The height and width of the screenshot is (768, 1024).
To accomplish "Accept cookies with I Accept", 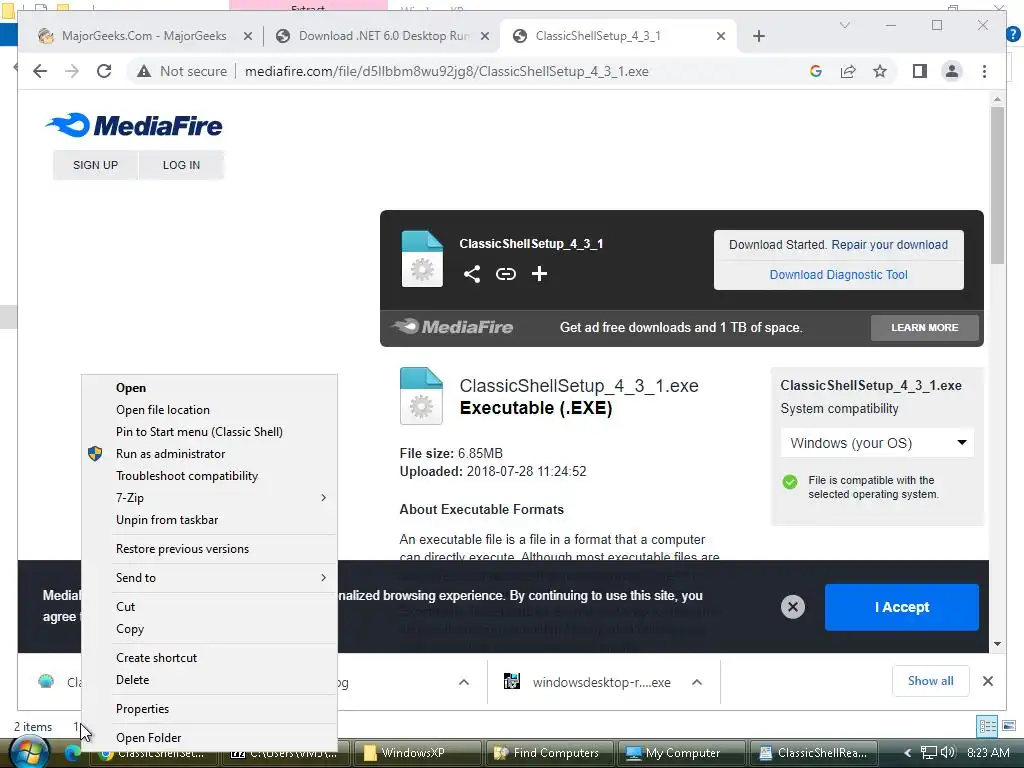I will pos(901,607).
